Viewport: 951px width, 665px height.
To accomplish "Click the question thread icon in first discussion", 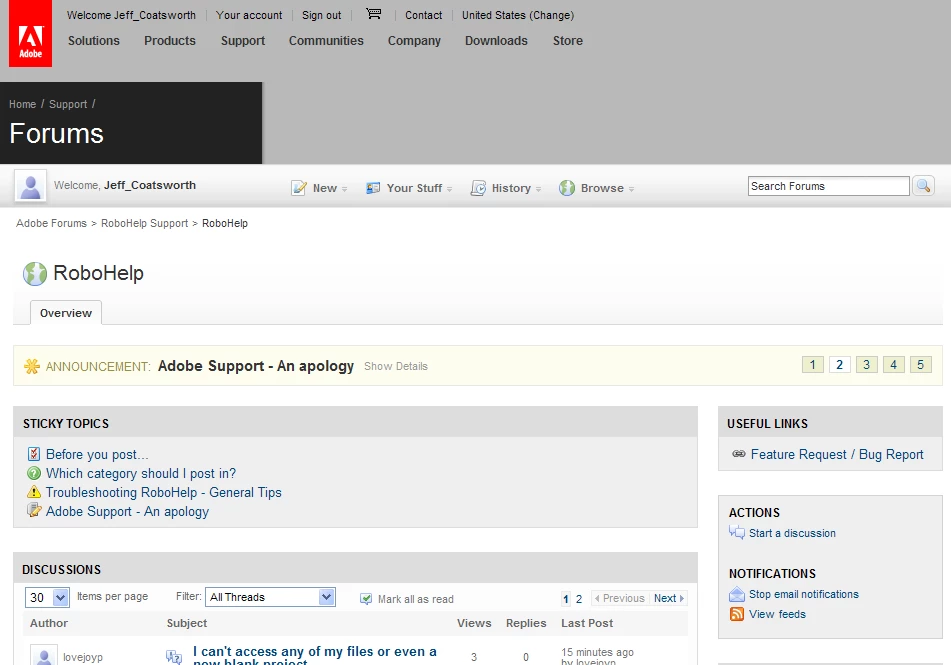I will (174, 657).
